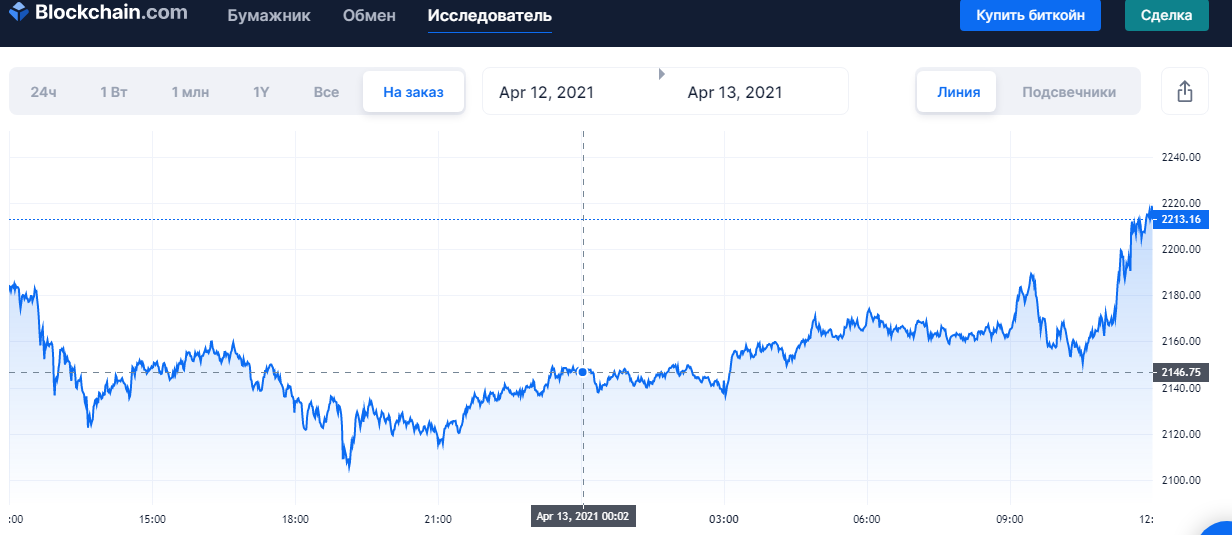Show the Все full history range

(326, 92)
